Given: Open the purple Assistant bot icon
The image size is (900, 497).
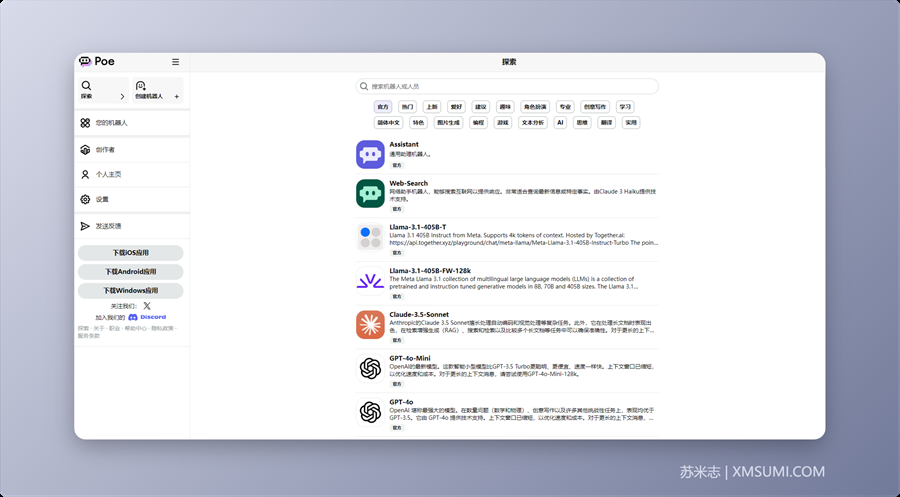Looking at the screenshot, I should 370,154.
